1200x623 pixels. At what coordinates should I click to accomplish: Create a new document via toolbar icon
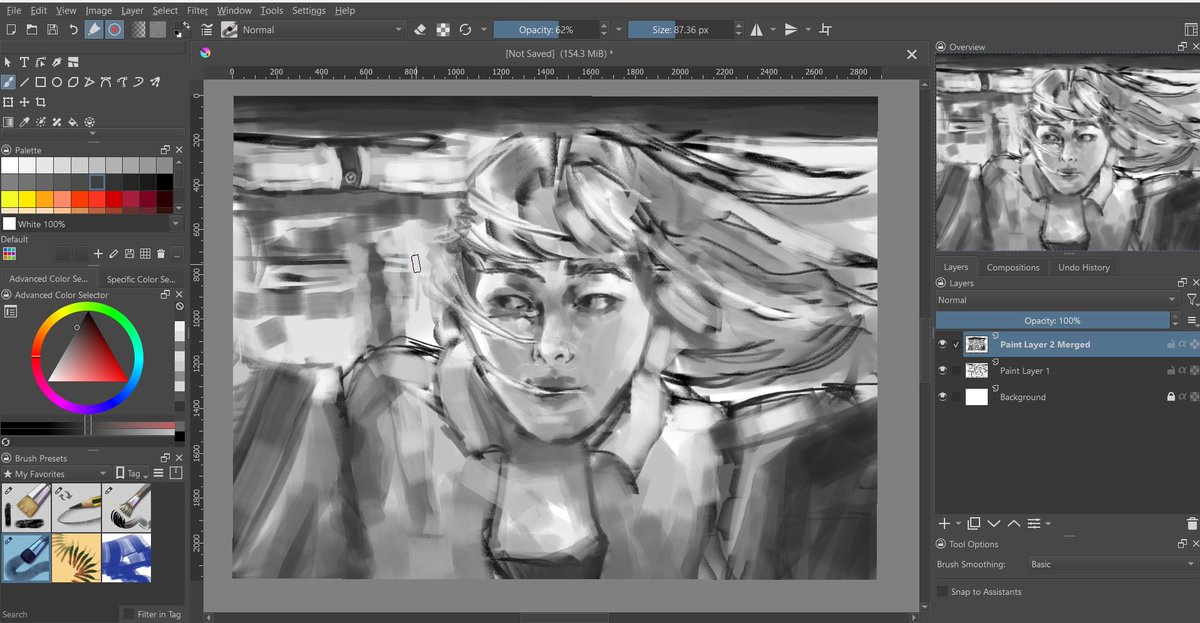point(12,30)
